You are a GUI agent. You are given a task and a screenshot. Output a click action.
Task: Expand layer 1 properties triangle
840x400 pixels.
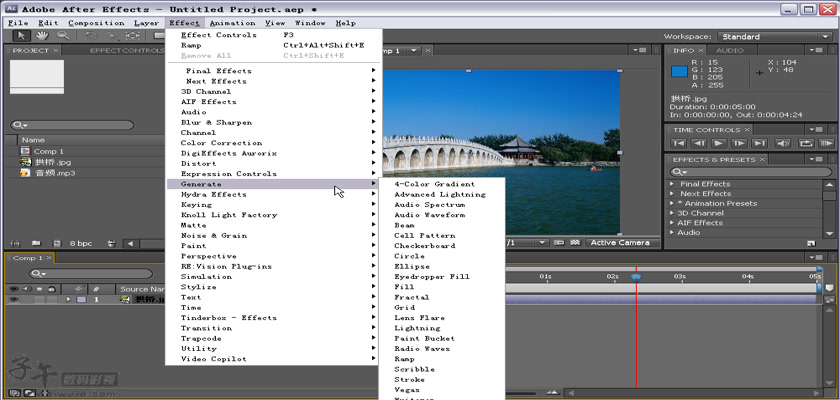click(69, 299)
